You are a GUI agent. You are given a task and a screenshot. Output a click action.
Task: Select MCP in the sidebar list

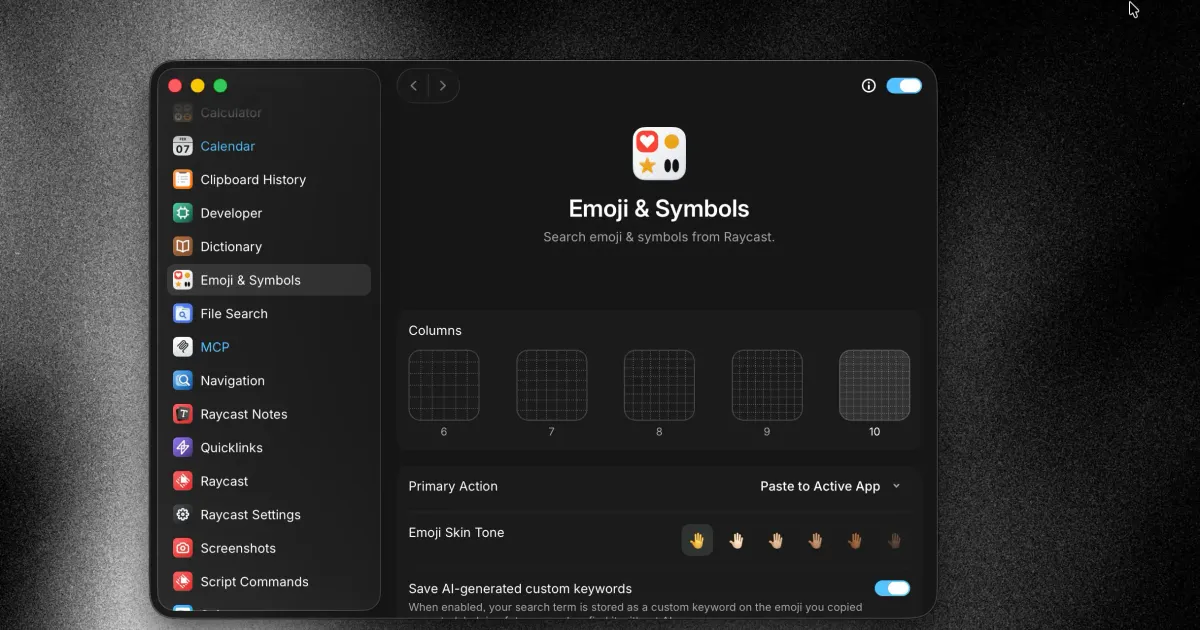point(215,347)
